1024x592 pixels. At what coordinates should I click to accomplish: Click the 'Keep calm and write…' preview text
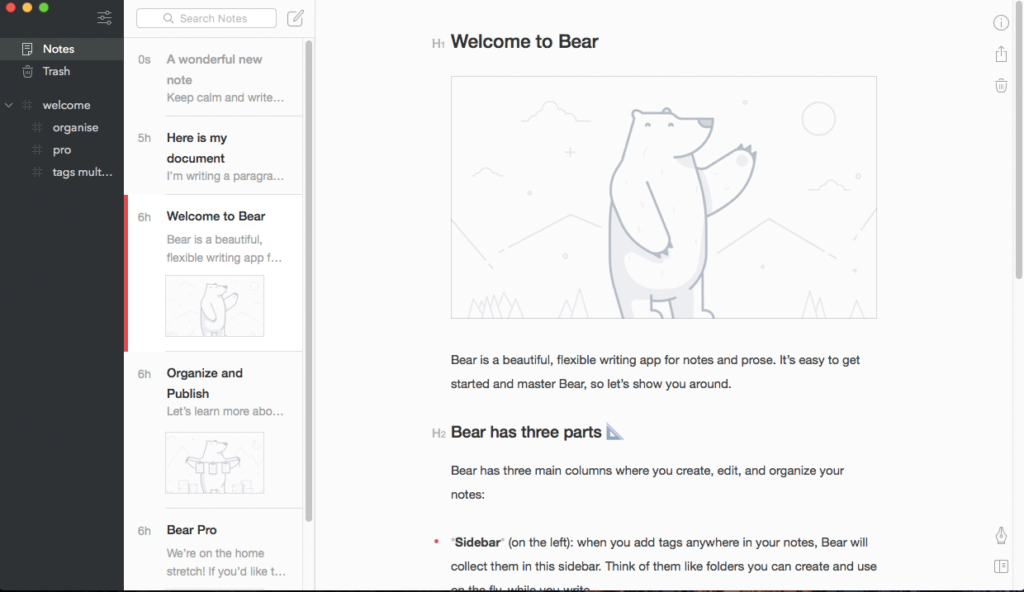tap(225, 98)
